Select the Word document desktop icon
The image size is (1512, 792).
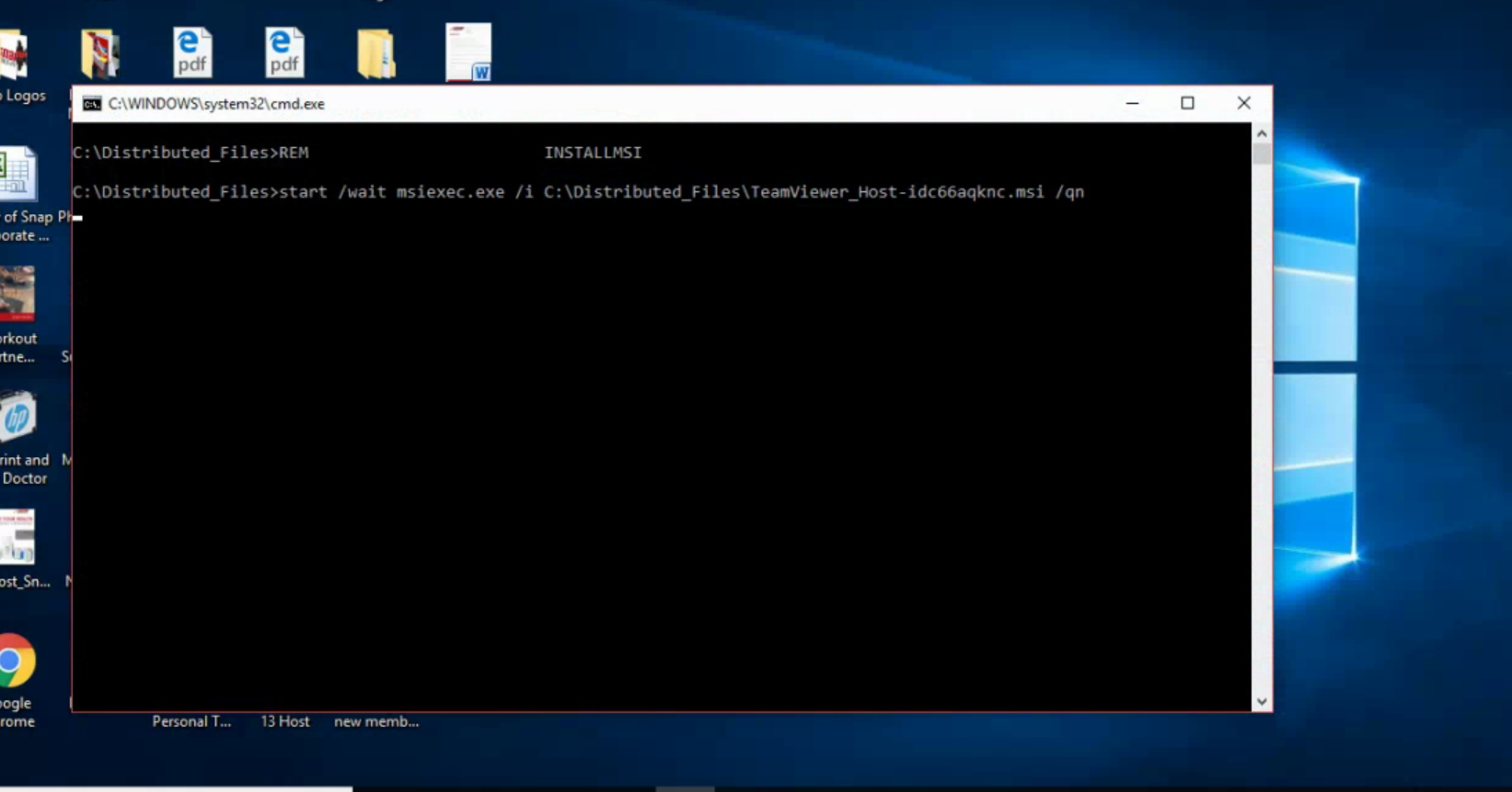click(468, 52)
